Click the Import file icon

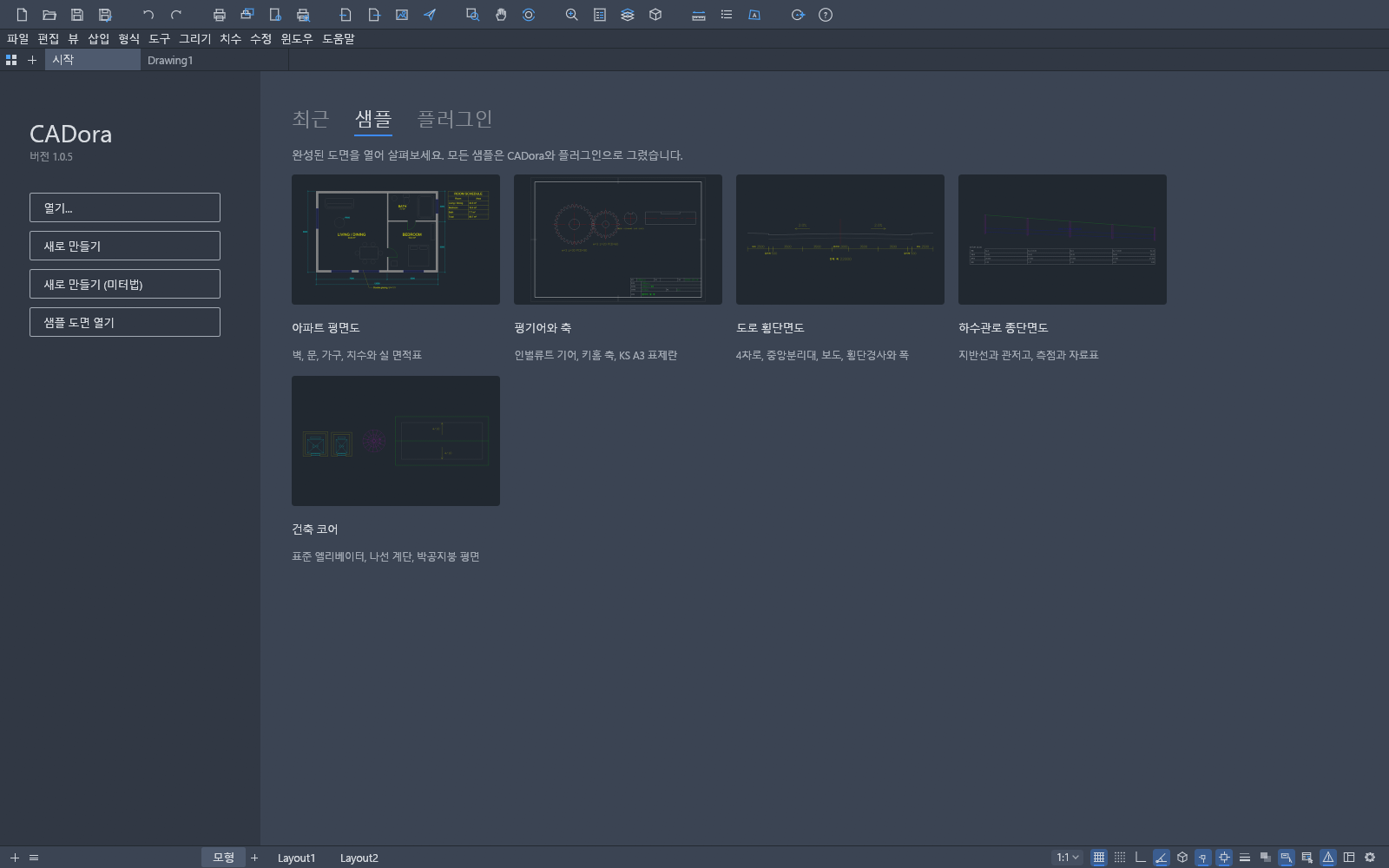click(346, 15)
